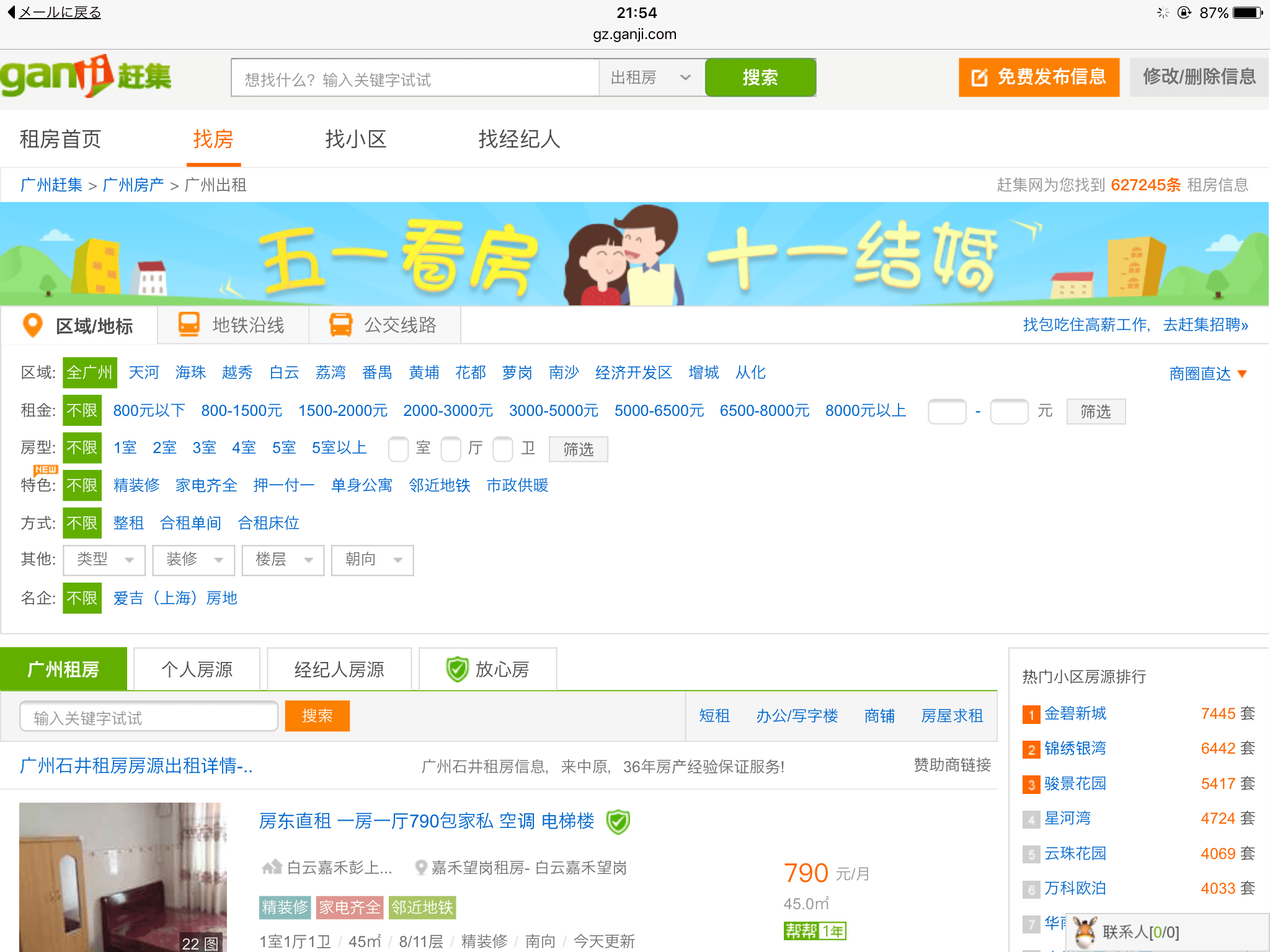Click the orange location pin icon

click(32, 325)
